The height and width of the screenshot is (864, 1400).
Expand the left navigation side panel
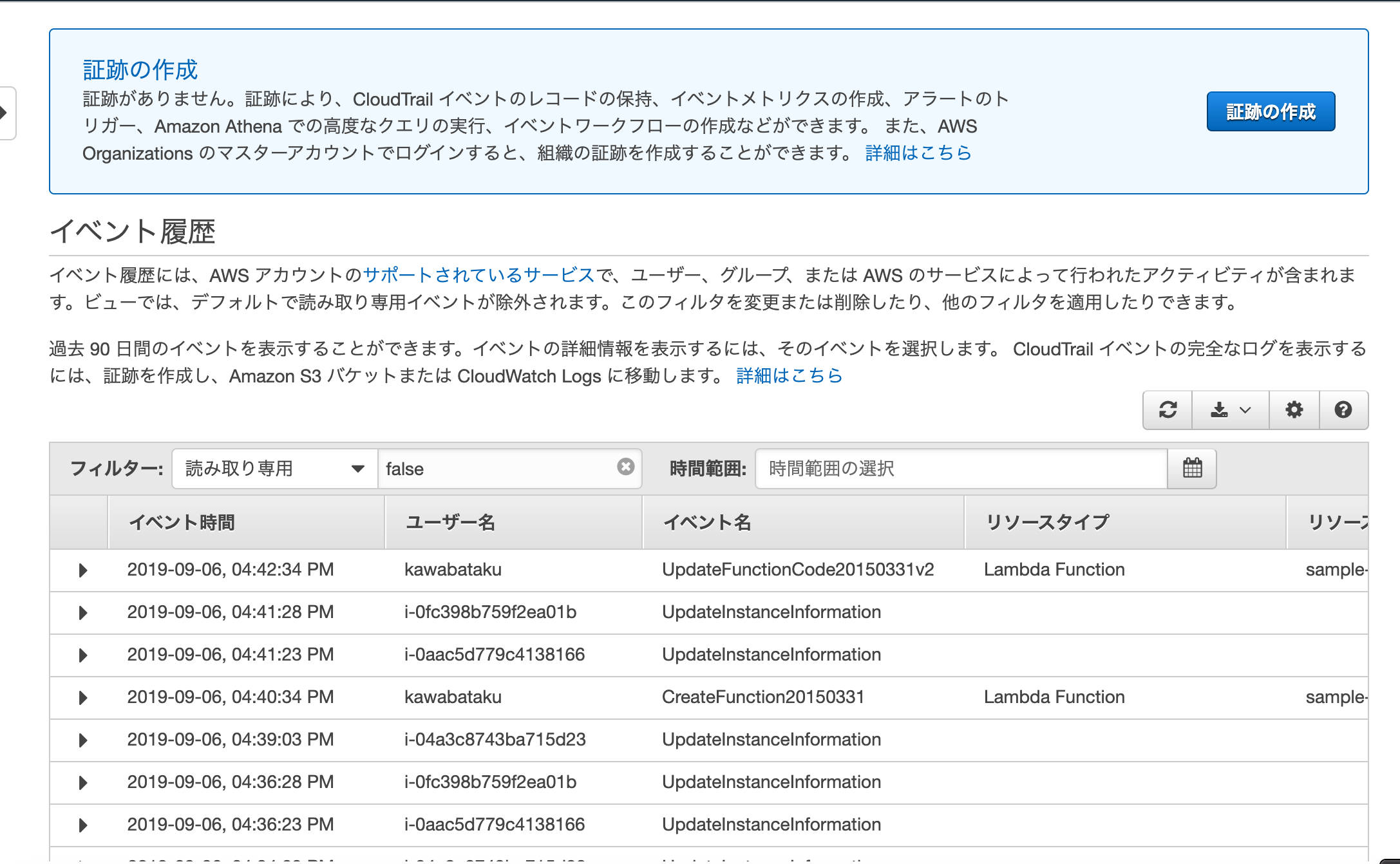pyautogui.click(x=6, y=113)
